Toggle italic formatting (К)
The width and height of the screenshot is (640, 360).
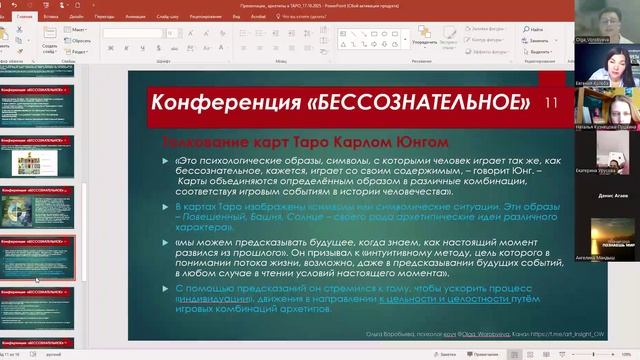point(127,48)
